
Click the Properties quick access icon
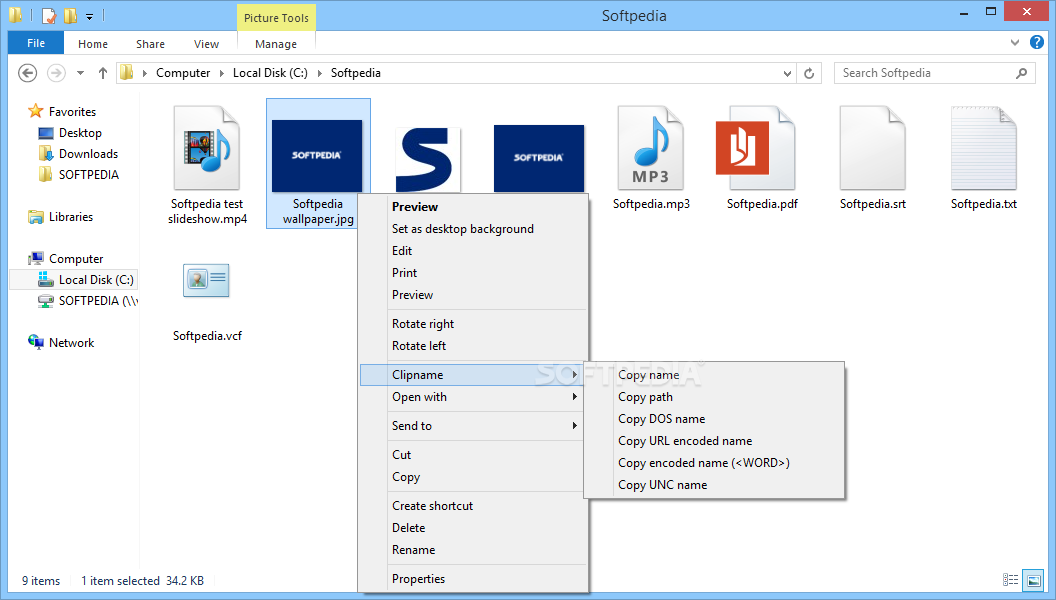(49, 15)
